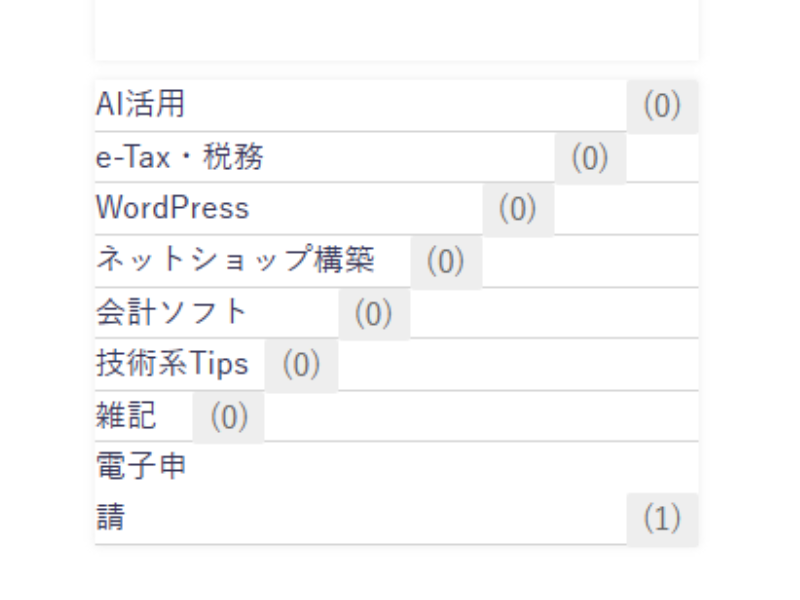
Task: Click blank row area right of WordPress
Action: [x=625, y=210]
